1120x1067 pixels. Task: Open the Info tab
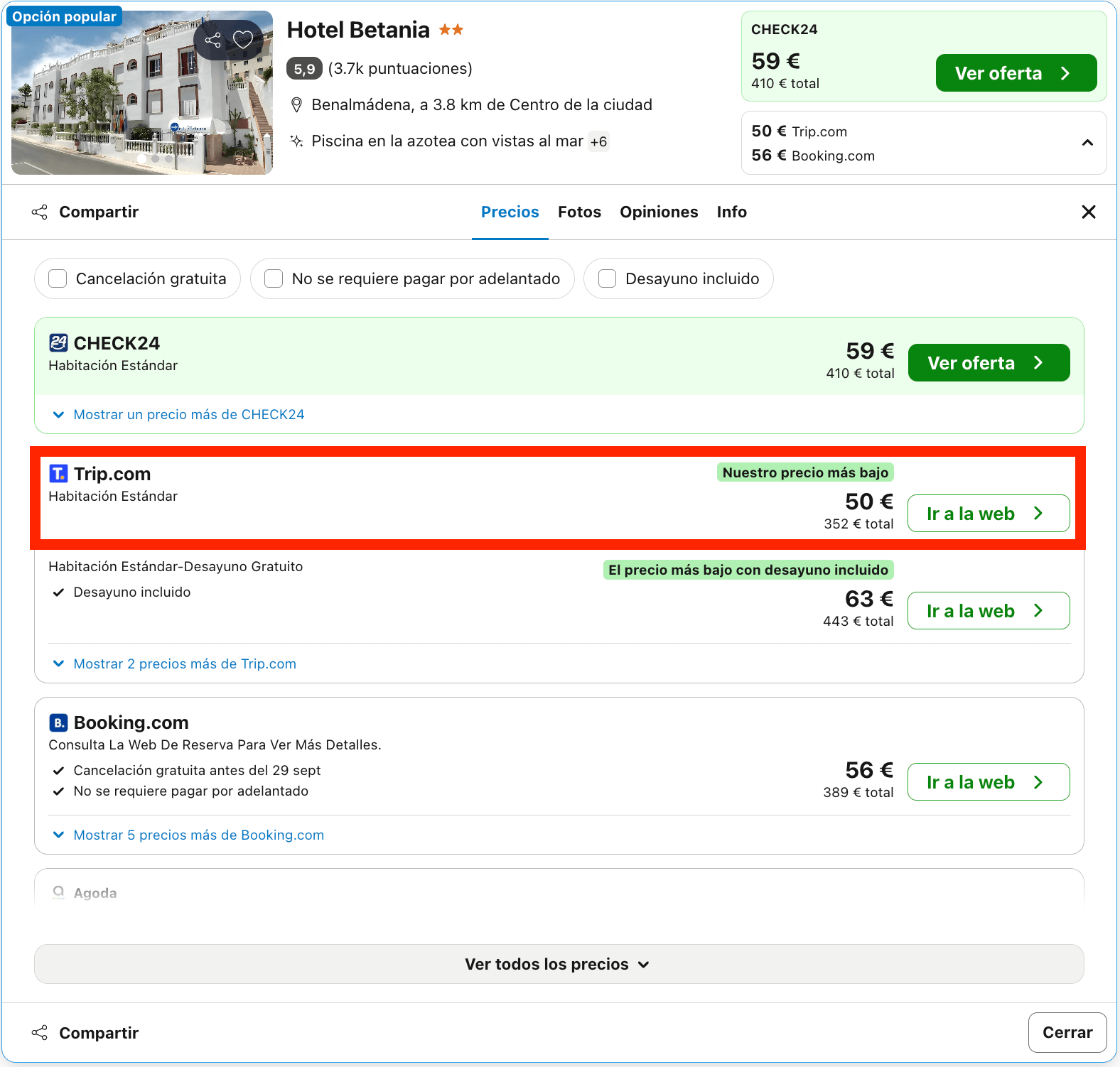point(731,212)
